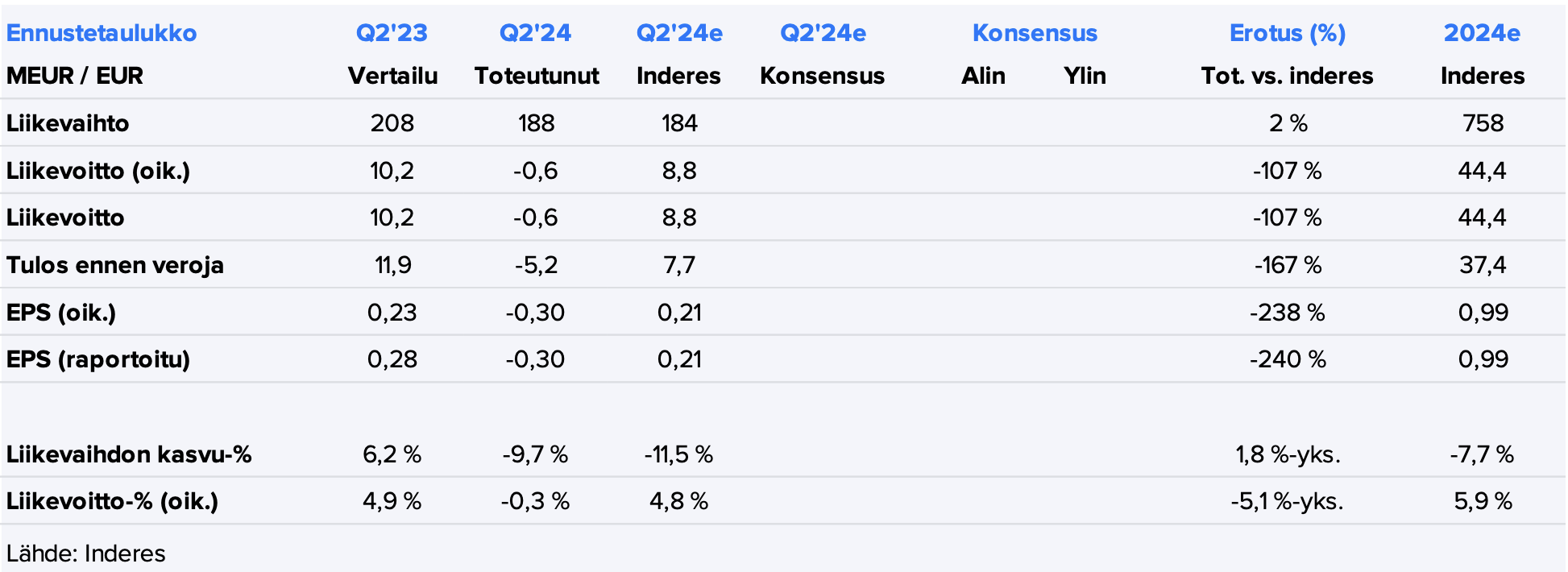
Task: Select the -240 % EPS Erotus value
Action: [1288, 359]
